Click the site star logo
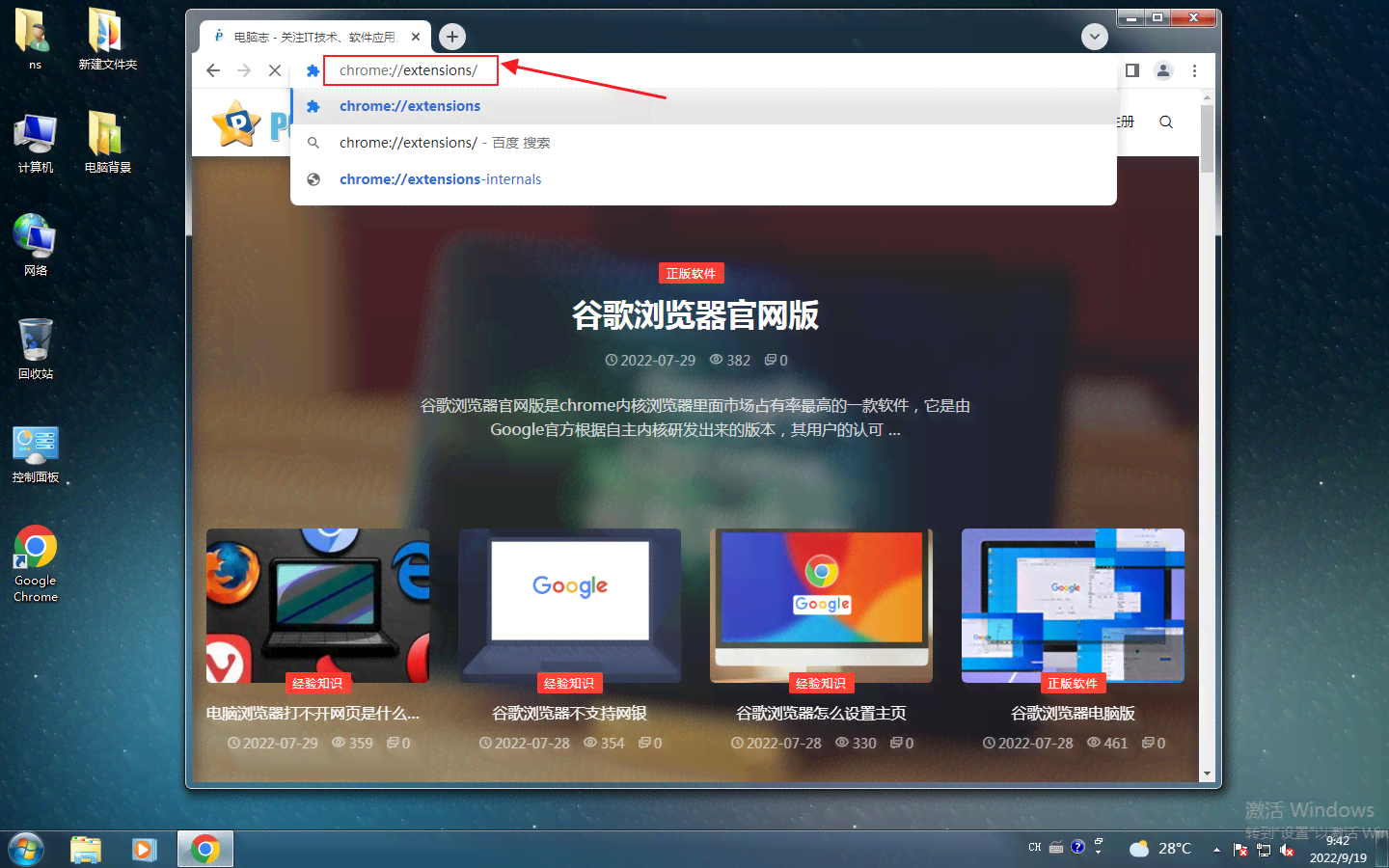 click(236, 123)
